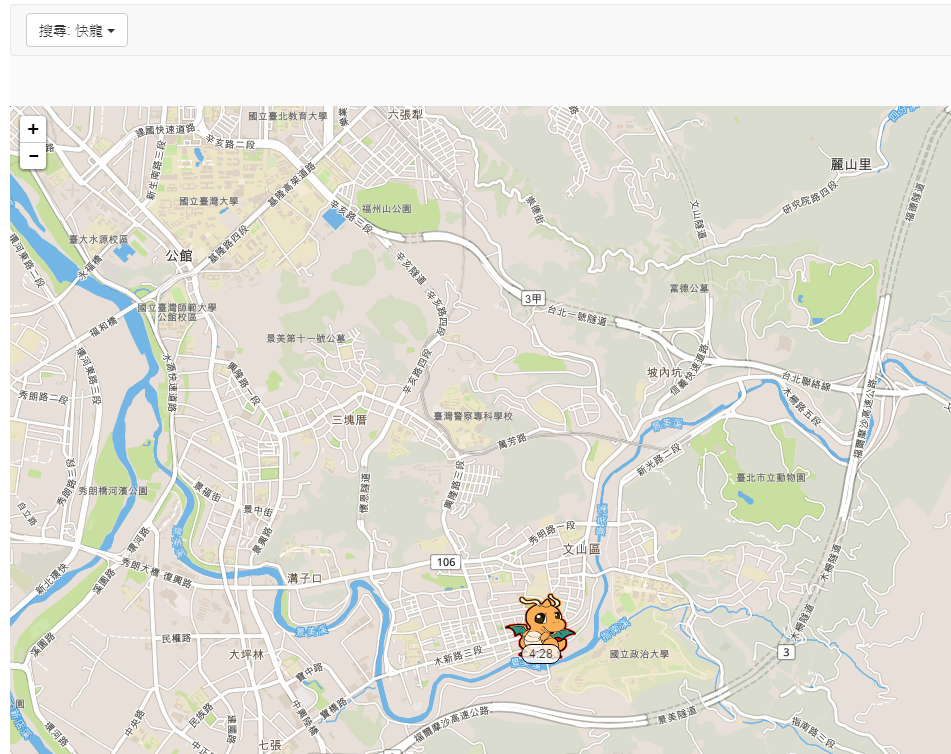Image resolution: width=951 pixels, height=754 pixels.
Task: Click the 秀朗橋河濱公園 label
Action: tap(113, 491)
